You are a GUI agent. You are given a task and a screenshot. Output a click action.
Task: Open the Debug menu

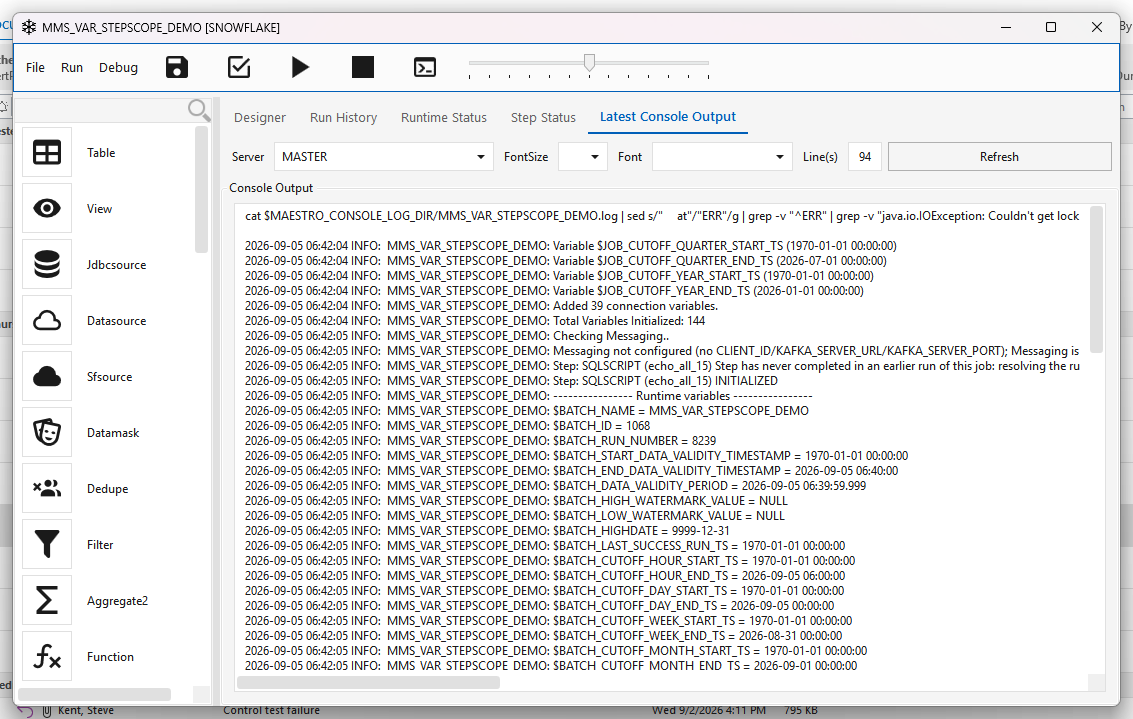pos(118,67)
